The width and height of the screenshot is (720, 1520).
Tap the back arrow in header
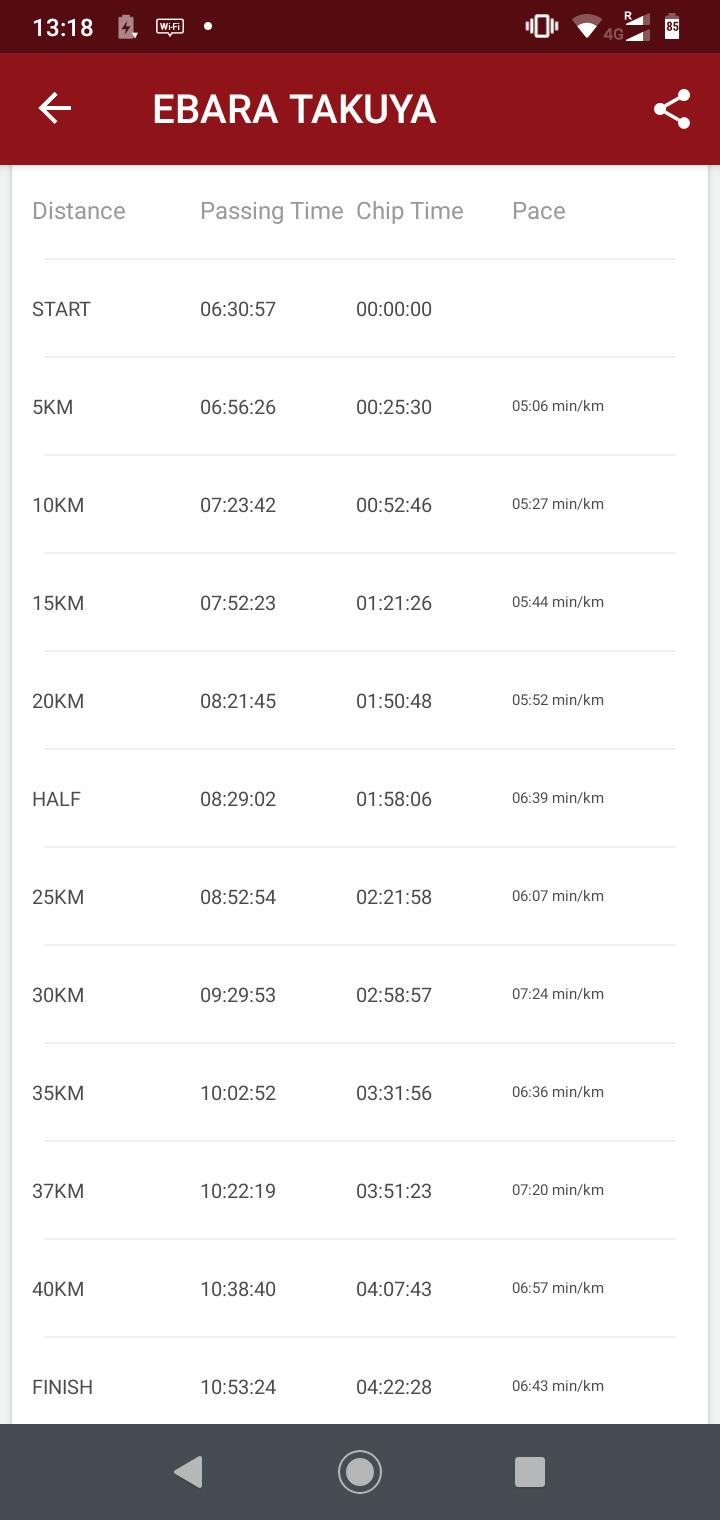[x=55, y=109]
